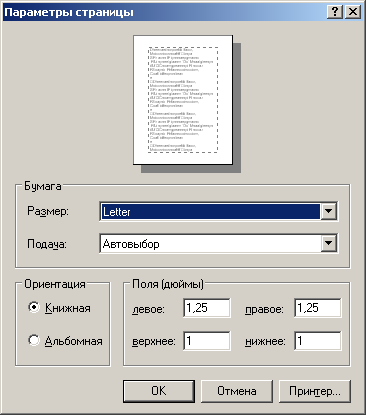Screen dimensions: 366x415
Task: Open the Подача dropdown arrow
Action: point(328,243)
